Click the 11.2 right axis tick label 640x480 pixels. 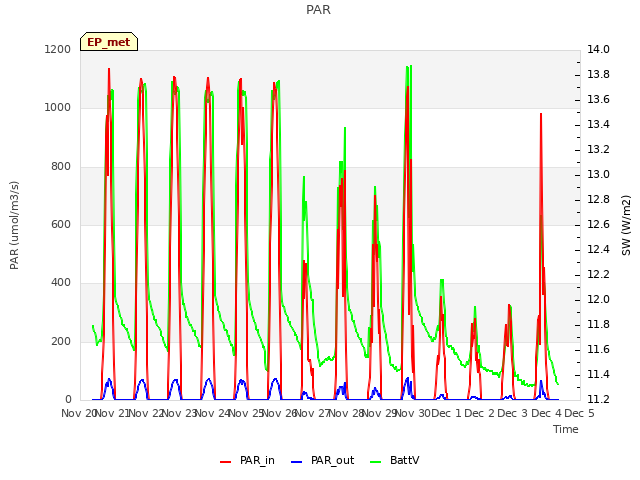pyautogui.click(x=598, y=399)
